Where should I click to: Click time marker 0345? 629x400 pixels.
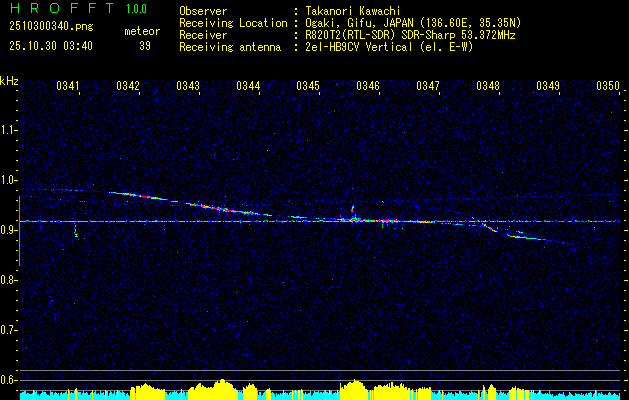pos(308,85)
